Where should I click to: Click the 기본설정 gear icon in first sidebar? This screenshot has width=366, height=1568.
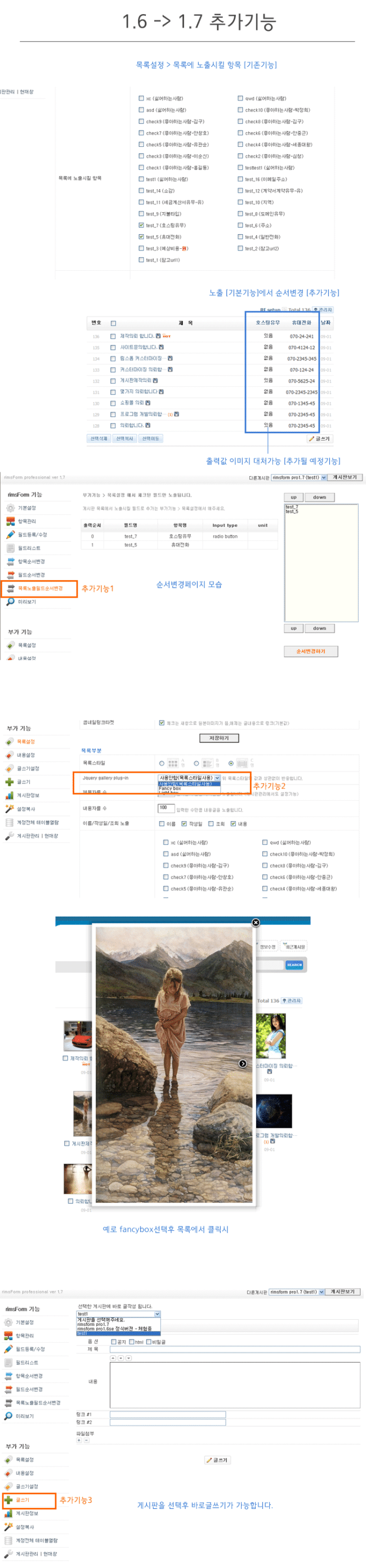[x=10, y=508]
